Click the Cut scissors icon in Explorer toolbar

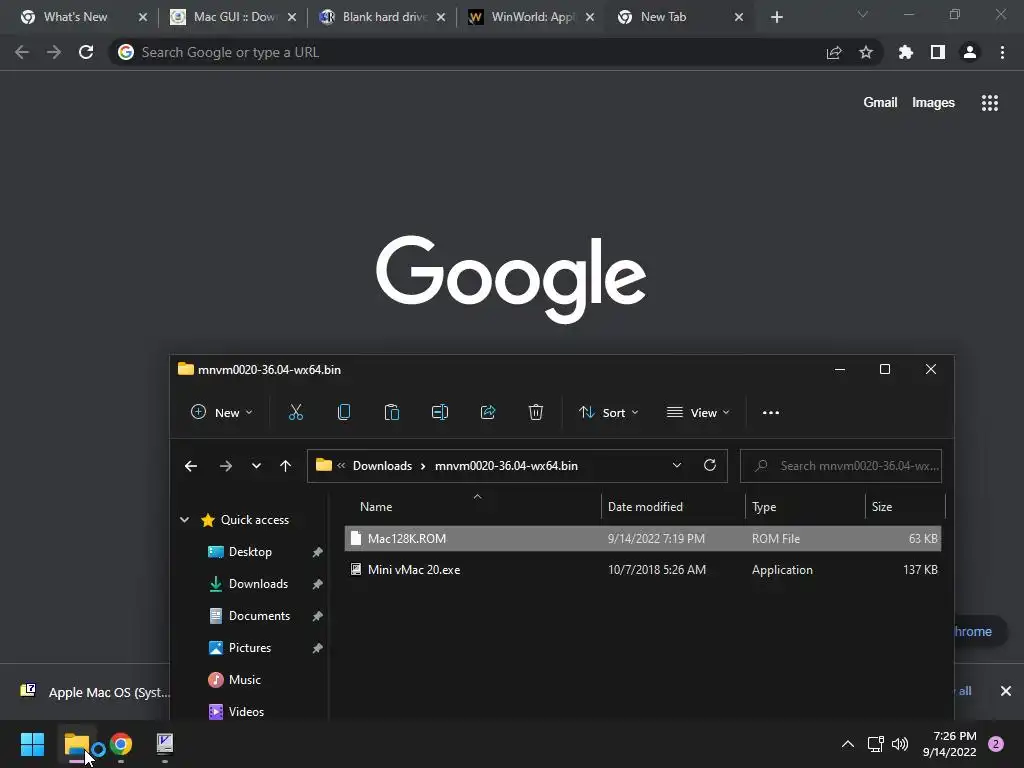tap(296, 412)
